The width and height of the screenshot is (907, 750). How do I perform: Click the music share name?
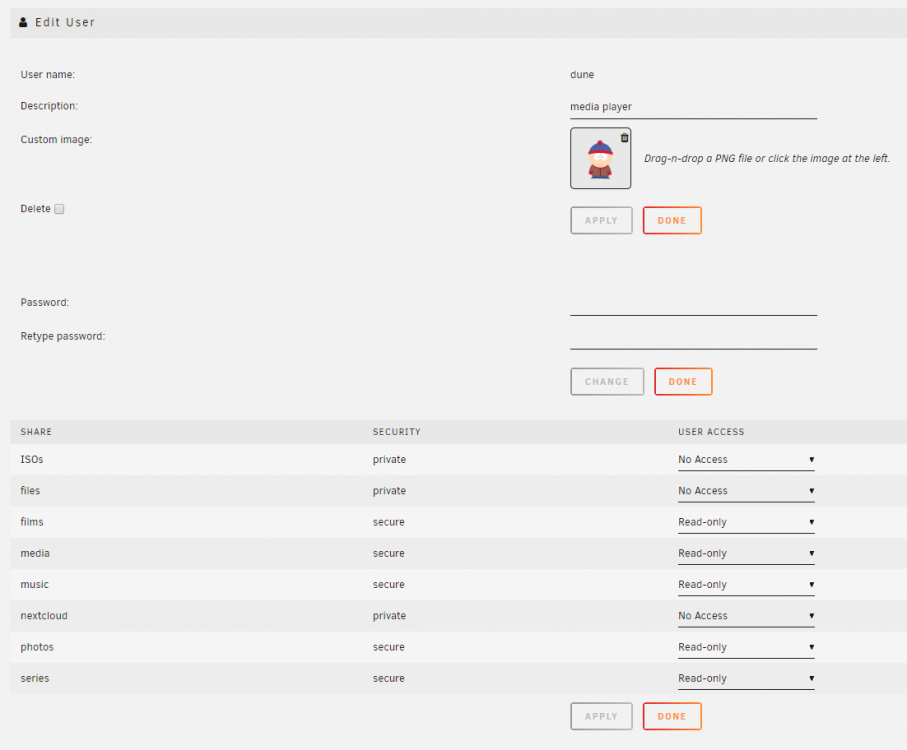[x=34, y=585]
